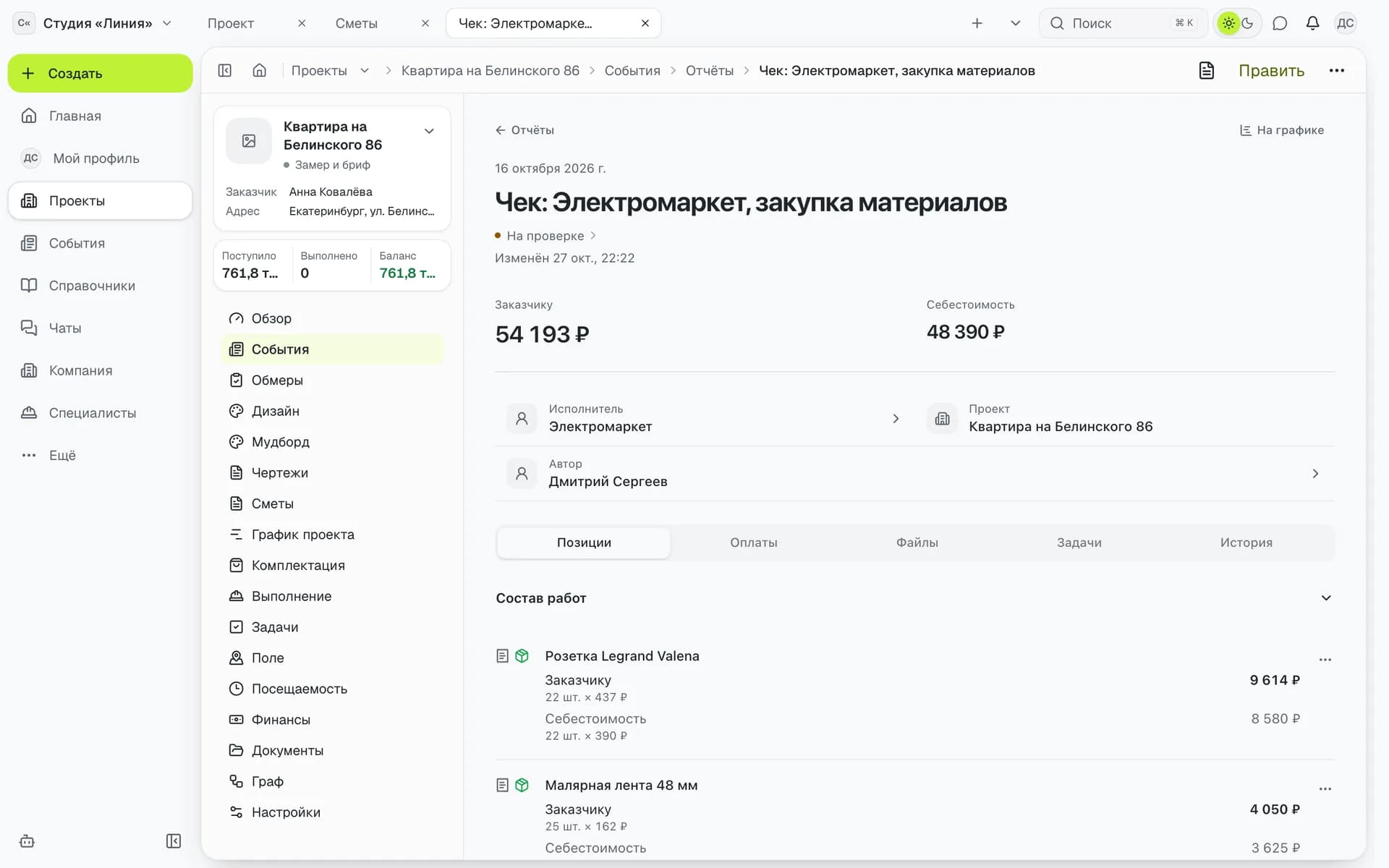Open Компания section
1389x868 pixels.
[x=100, y=370]
